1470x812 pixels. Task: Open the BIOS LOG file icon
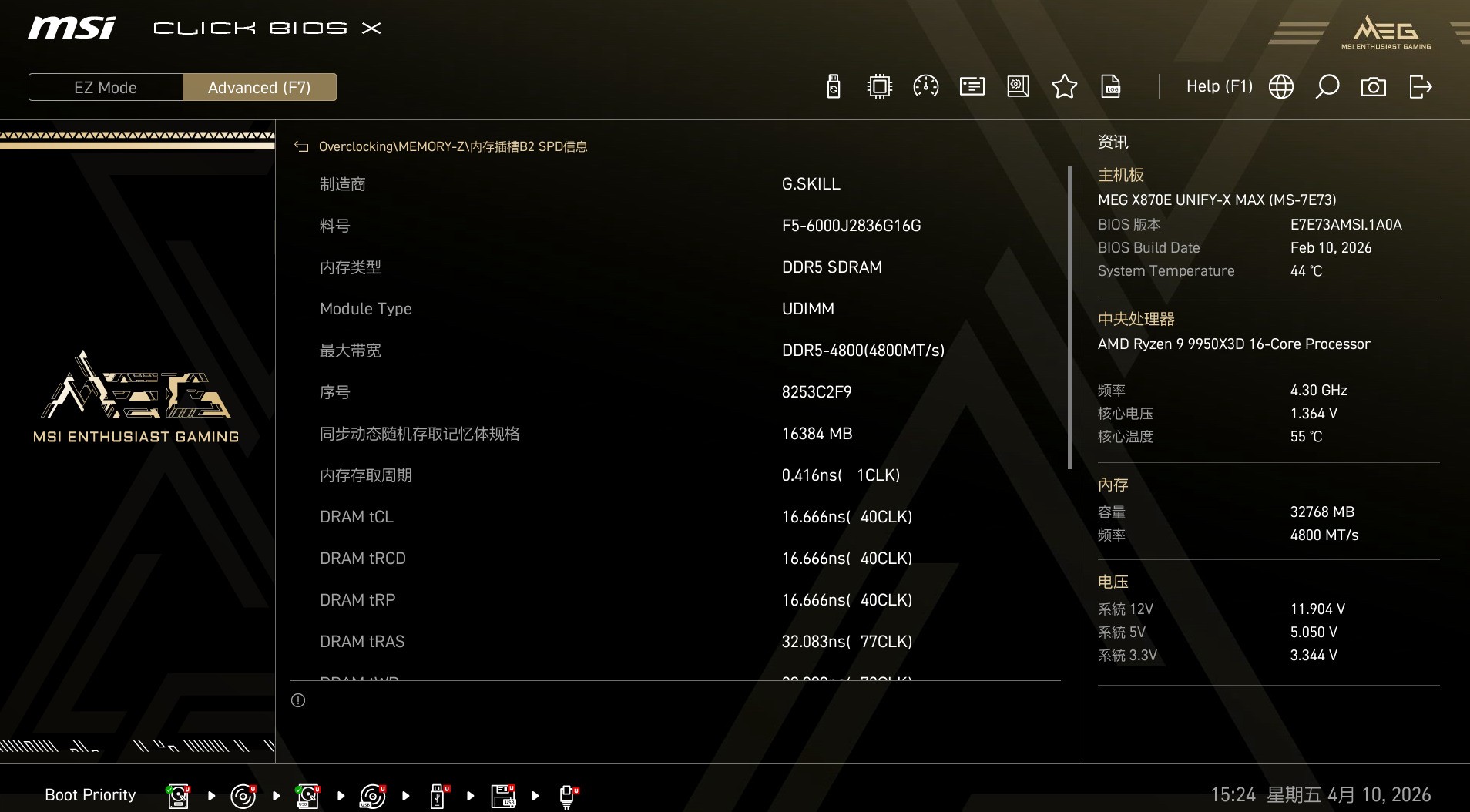[1110, 86]
